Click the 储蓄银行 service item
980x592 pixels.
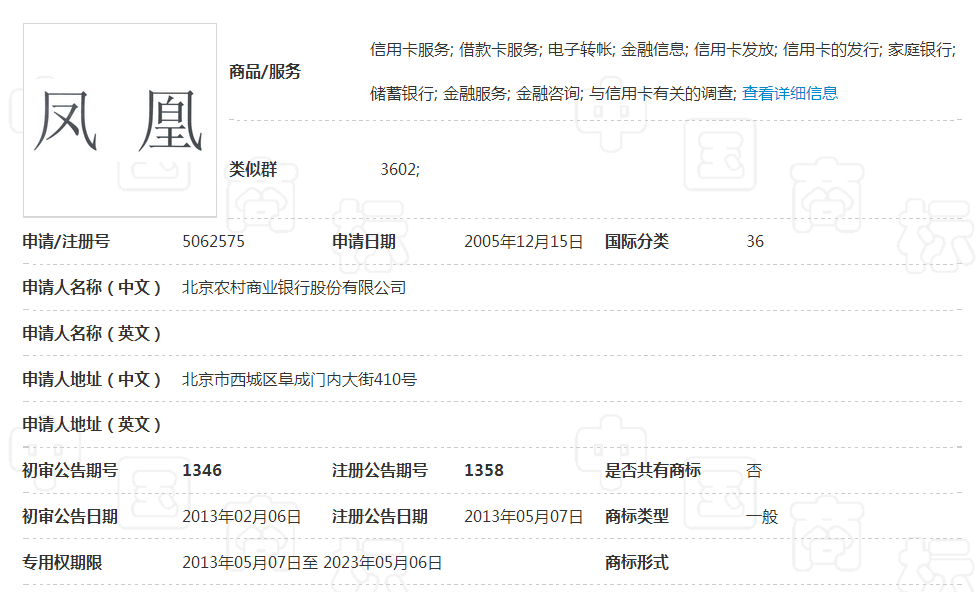pyautogui.click(x=404, y=93)
